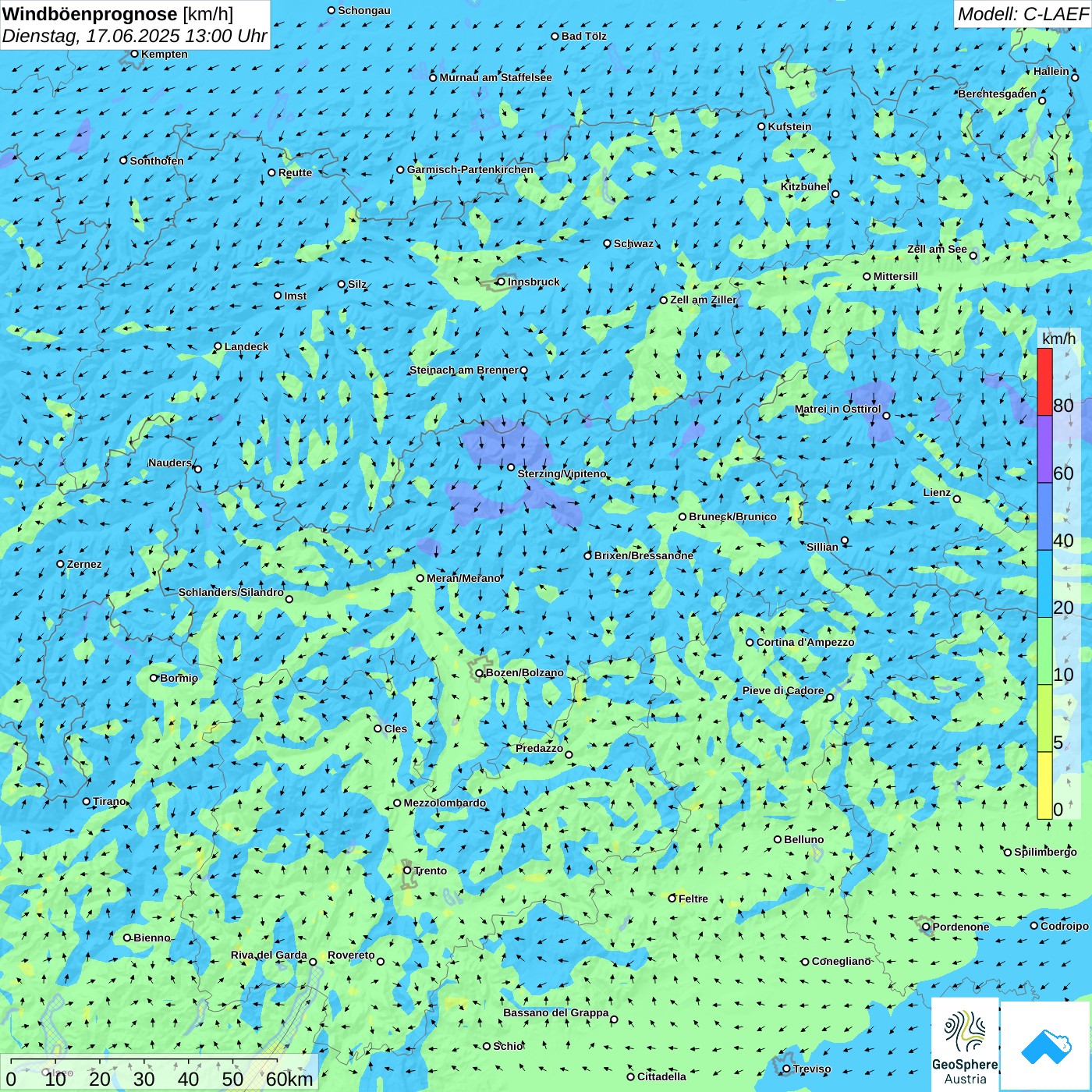The width and height of the screenshot is (1092, 1092).
Task: Click the Berchtesgaden label
Action: pos(998,94)
